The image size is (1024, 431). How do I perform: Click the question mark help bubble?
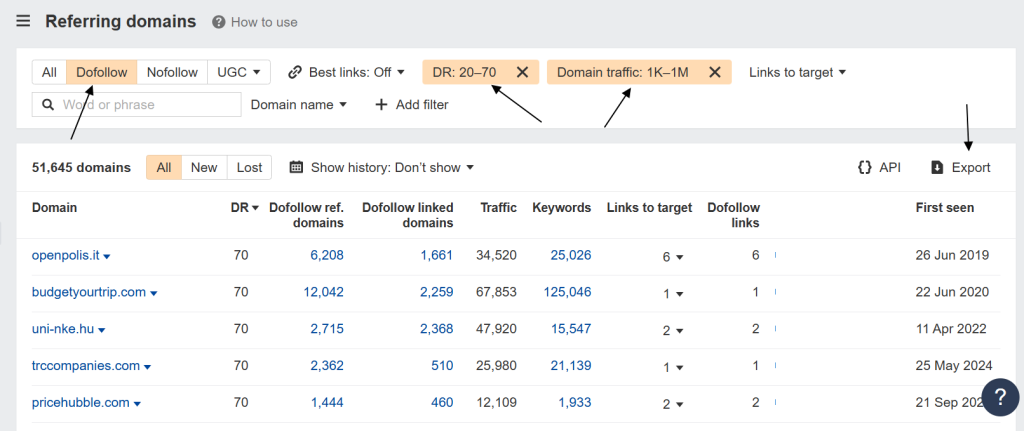(x=1000, y=397)
